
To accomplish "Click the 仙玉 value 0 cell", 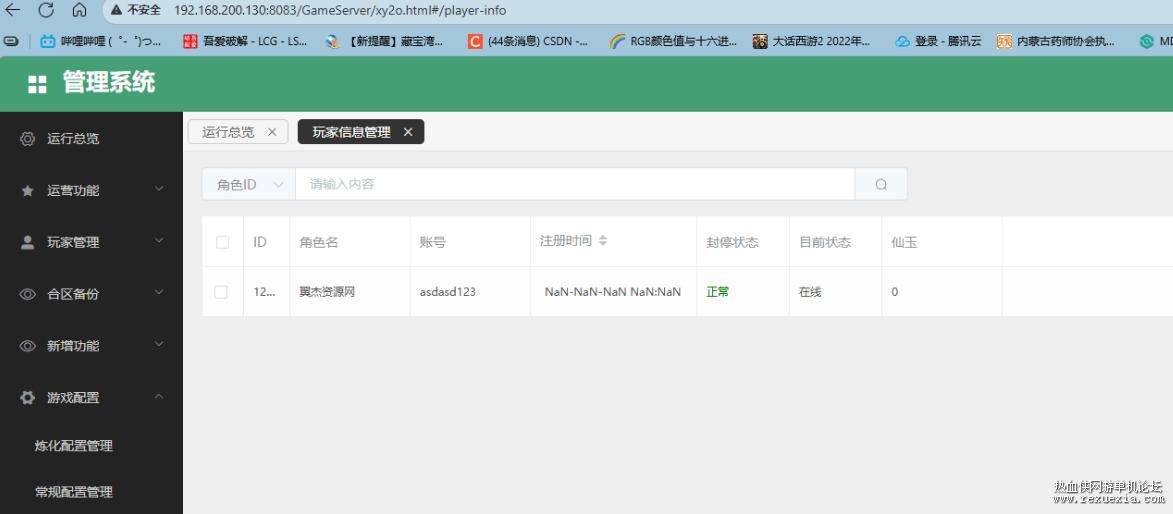I will (x=895, y=292).
